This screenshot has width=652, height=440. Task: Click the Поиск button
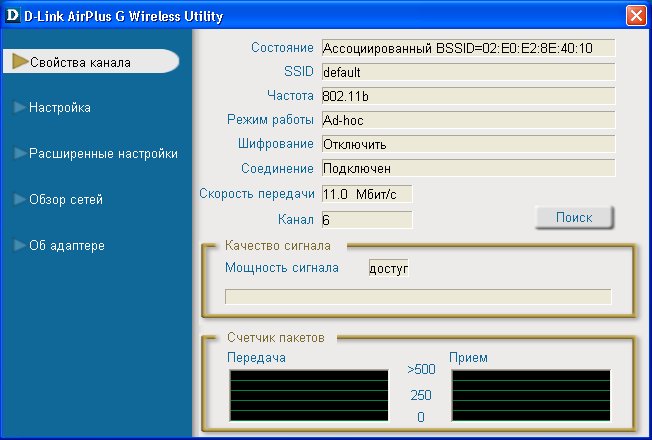[574, 218]
